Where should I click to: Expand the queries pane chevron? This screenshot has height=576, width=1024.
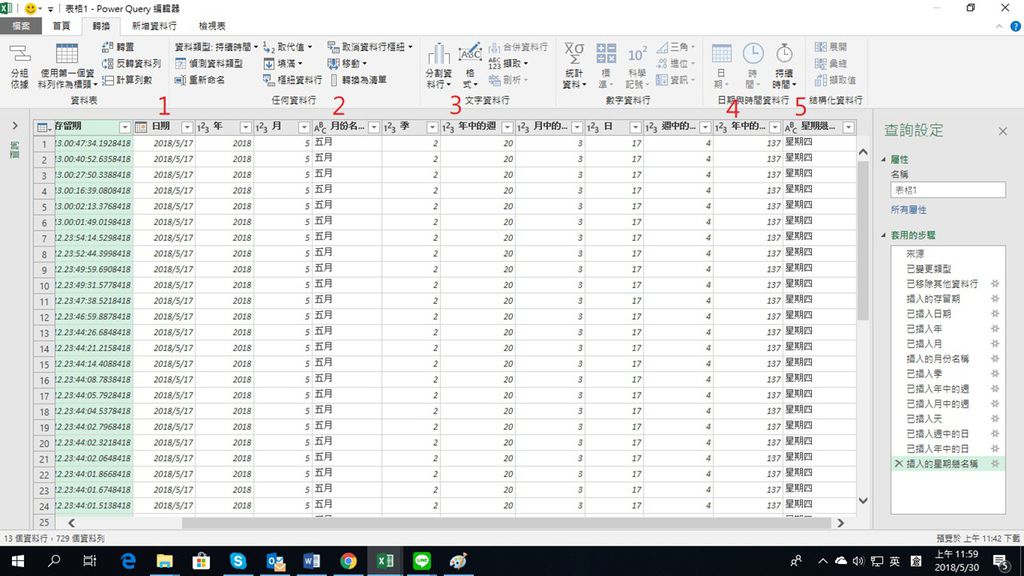[x=15, y=126]
